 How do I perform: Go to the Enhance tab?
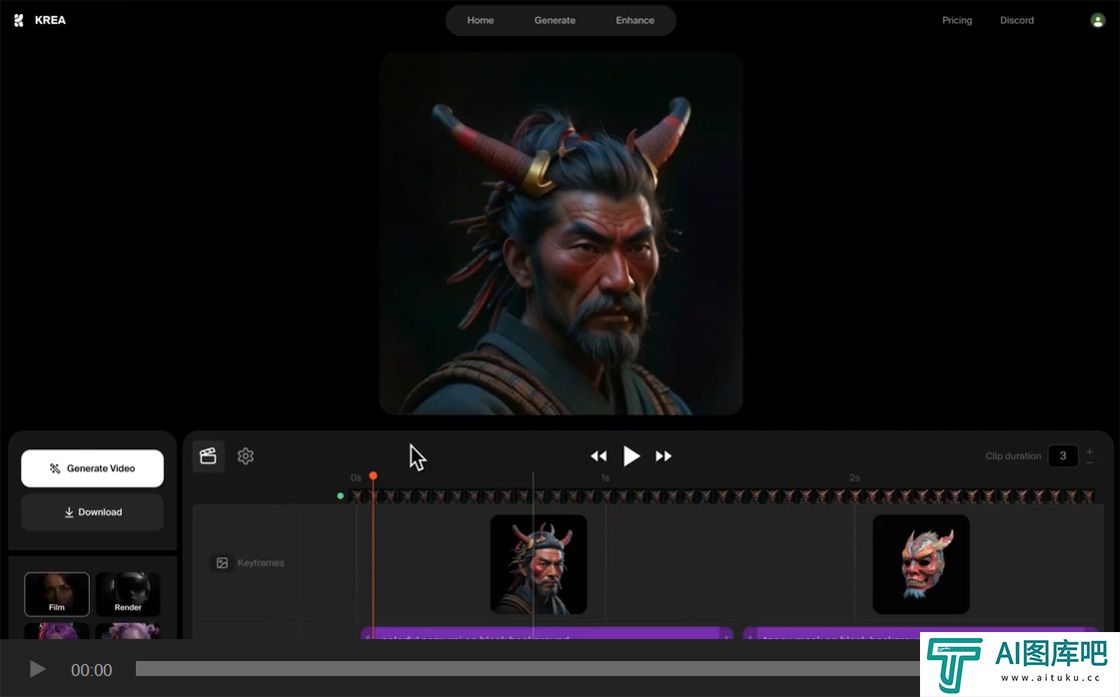tap(634, 21)
